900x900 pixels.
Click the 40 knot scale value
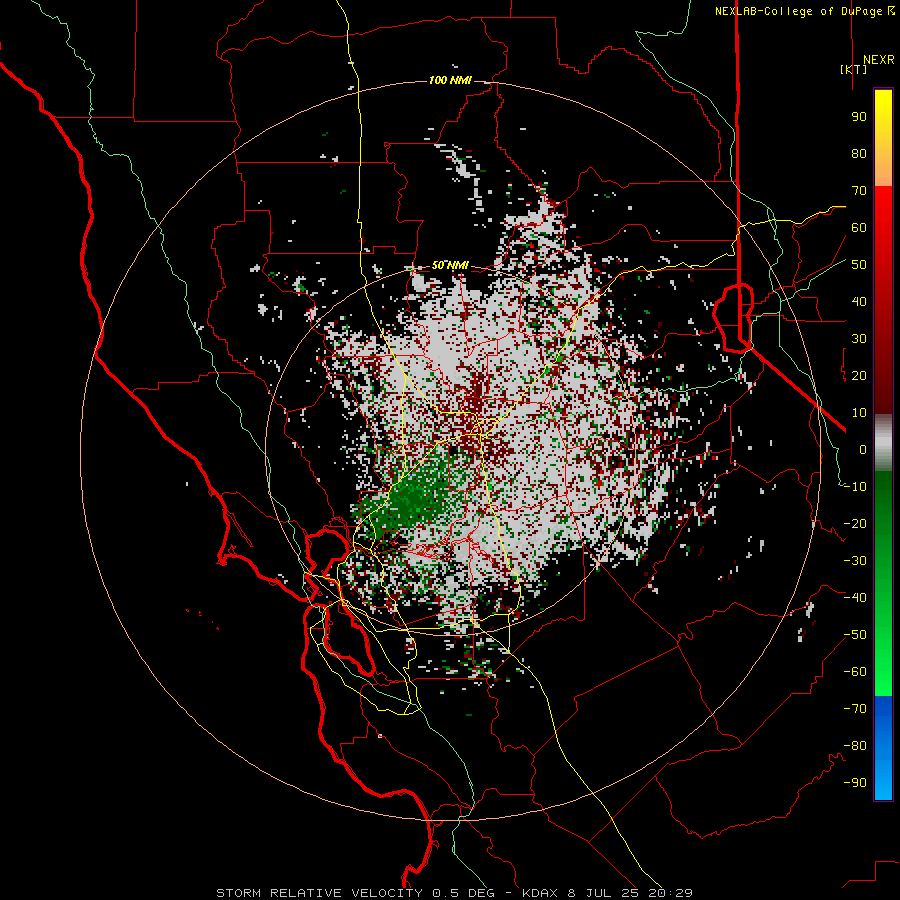tap(859, 302)
